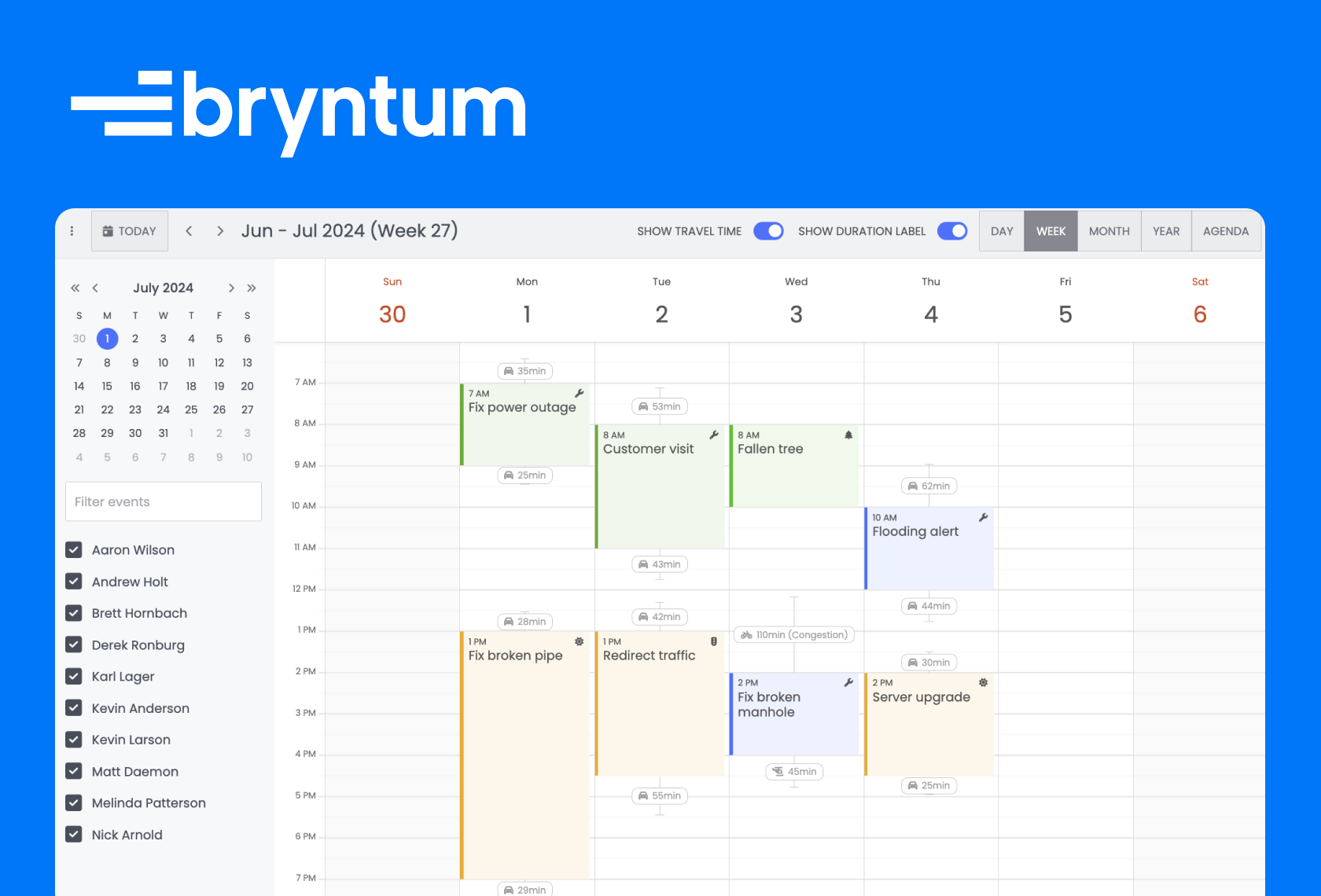Select July 17 in the mini calendar

[x=163, y=386]
